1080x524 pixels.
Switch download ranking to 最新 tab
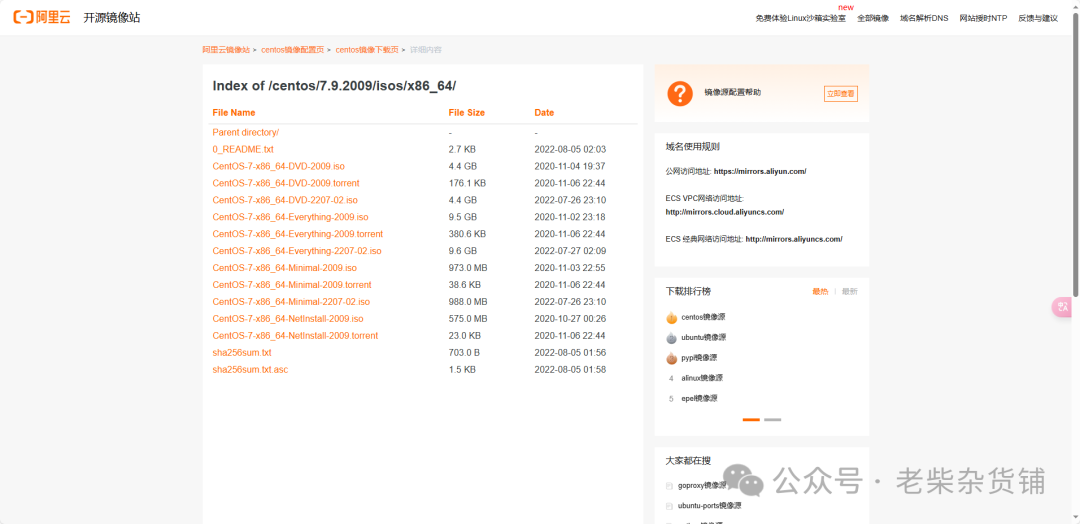tap(849, 292)
